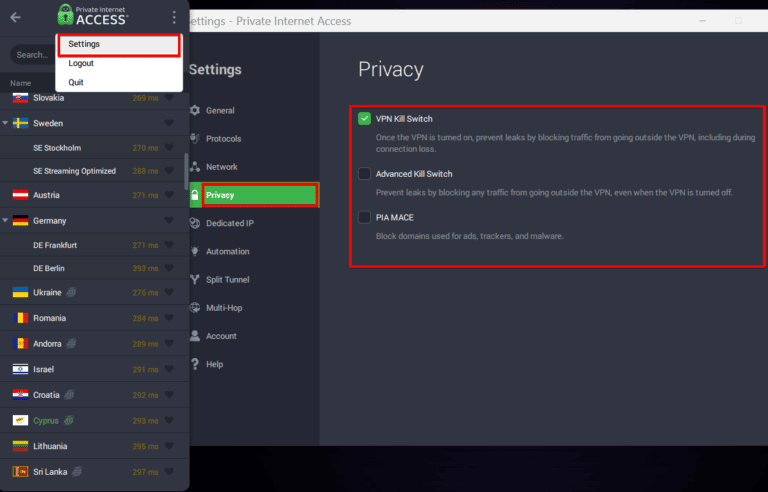Favorite Croatia with its heart icon

169,395
